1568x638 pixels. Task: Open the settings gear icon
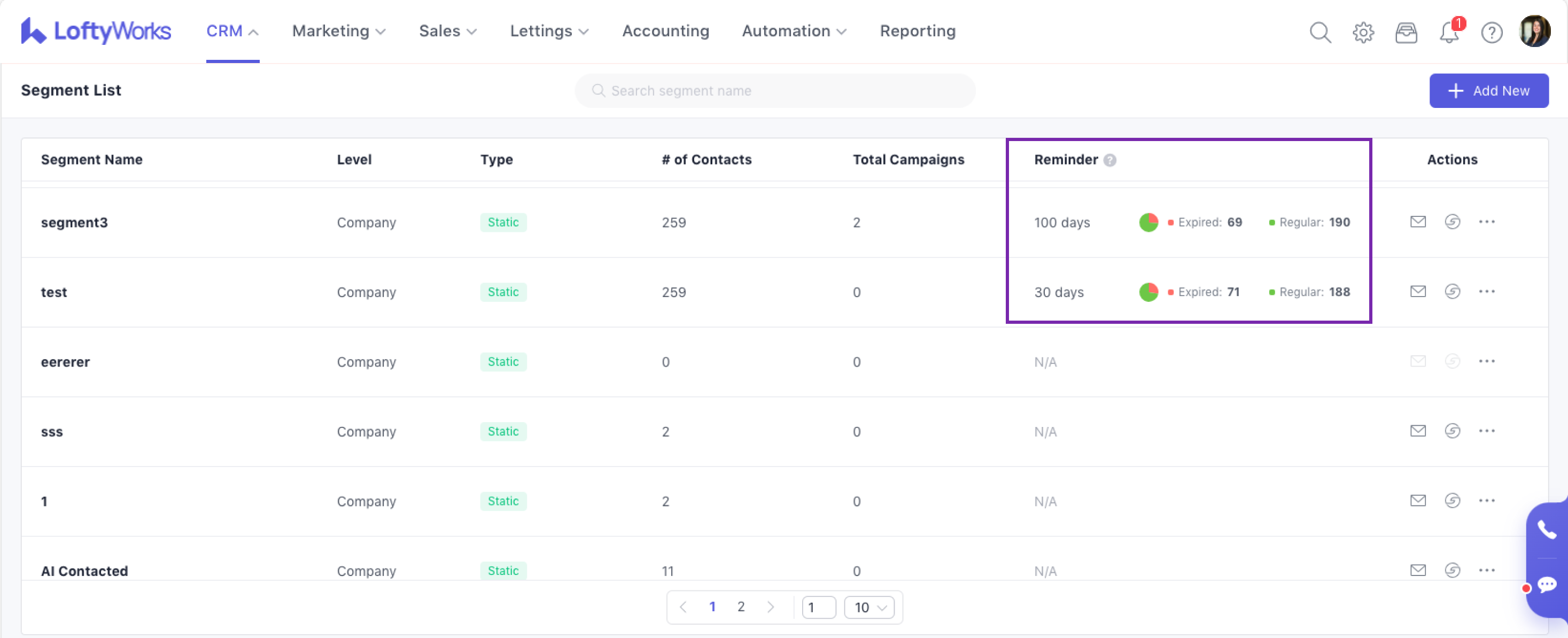tap(1363, 32)
